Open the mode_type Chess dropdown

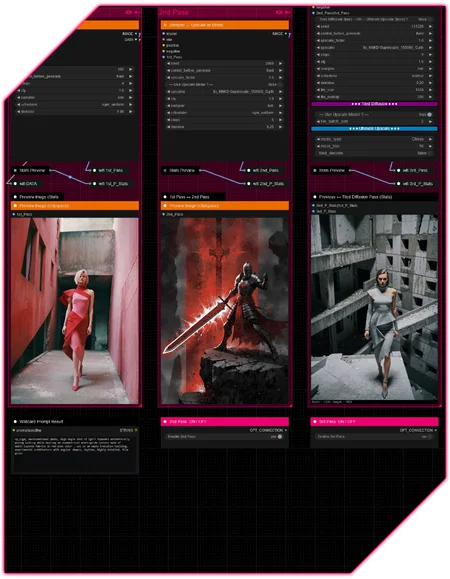coord(374,139)
